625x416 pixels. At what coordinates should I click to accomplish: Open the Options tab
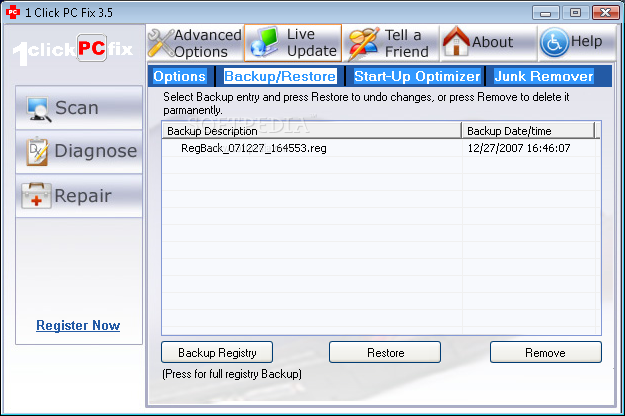[179, 76]
